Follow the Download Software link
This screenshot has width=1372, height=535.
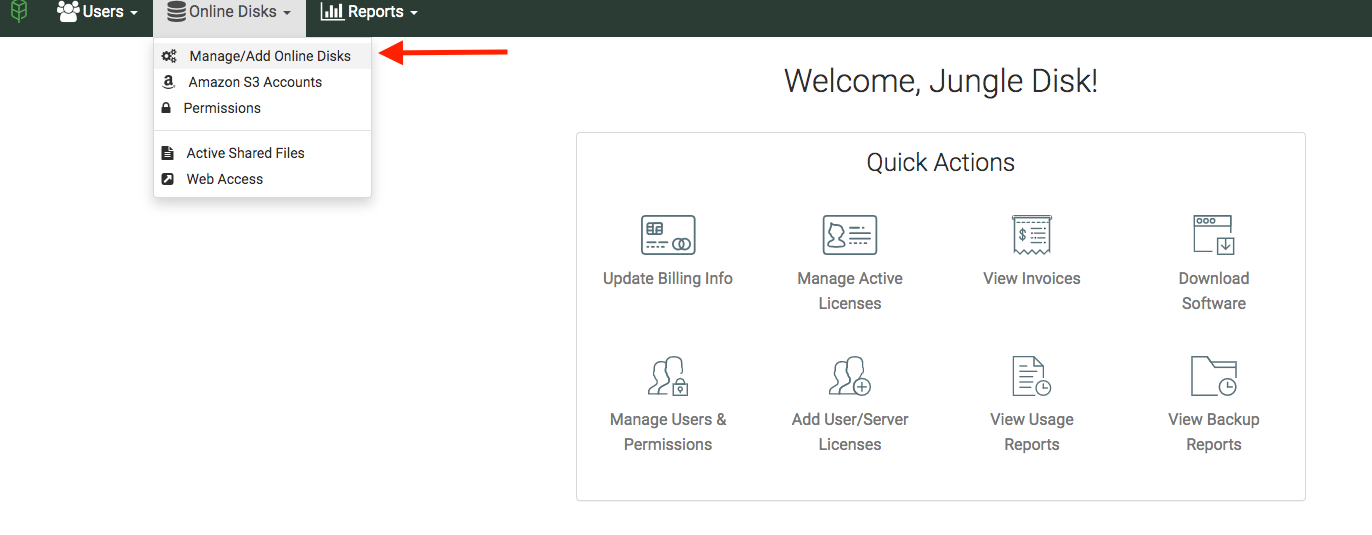[x=1214, y=291]
